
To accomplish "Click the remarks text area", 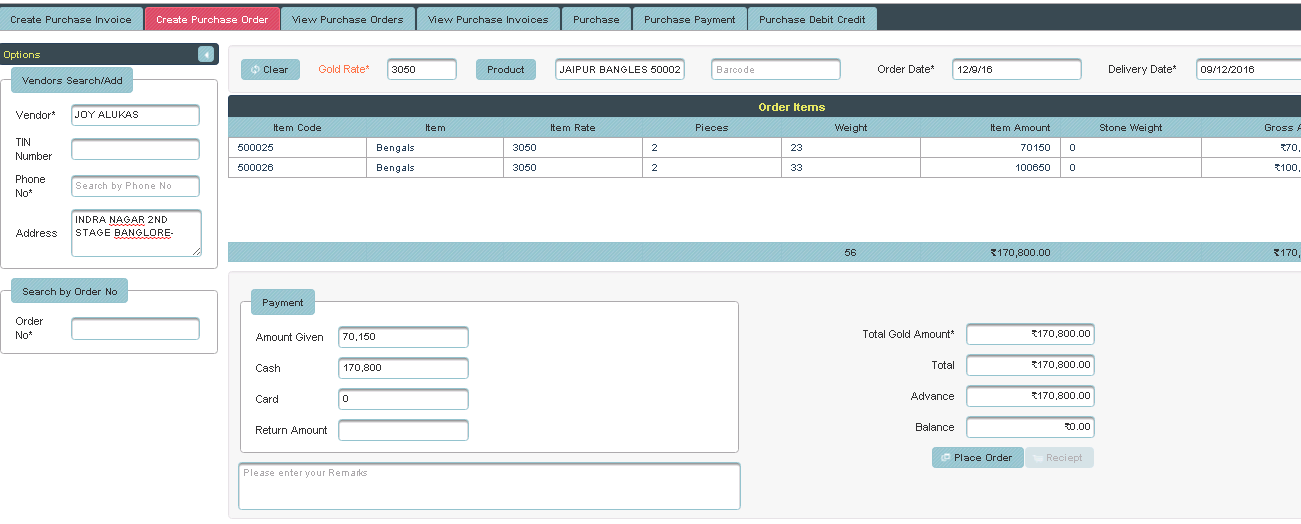I will 489,486.
